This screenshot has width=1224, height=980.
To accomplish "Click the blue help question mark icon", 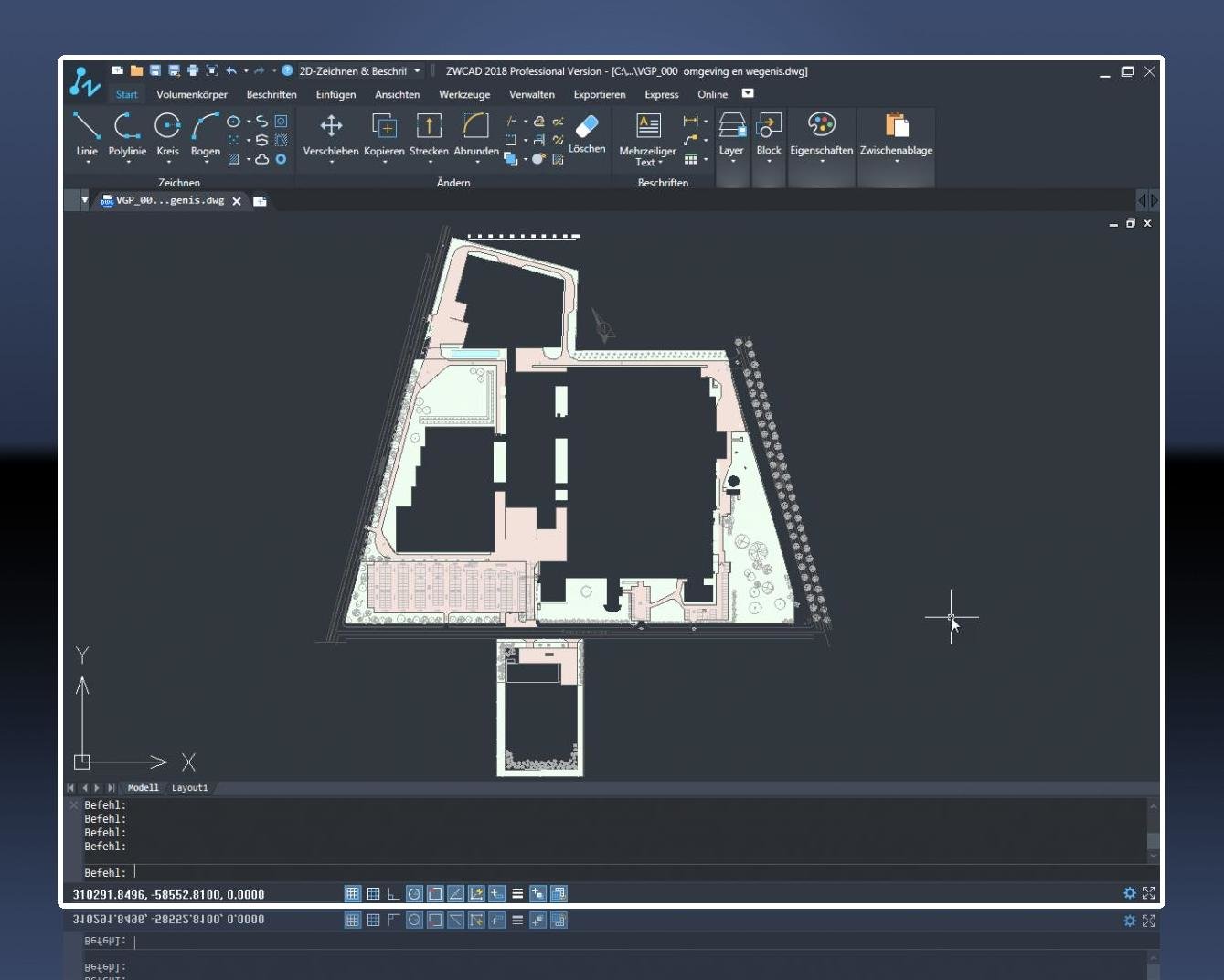I will (x=287, y=70).
